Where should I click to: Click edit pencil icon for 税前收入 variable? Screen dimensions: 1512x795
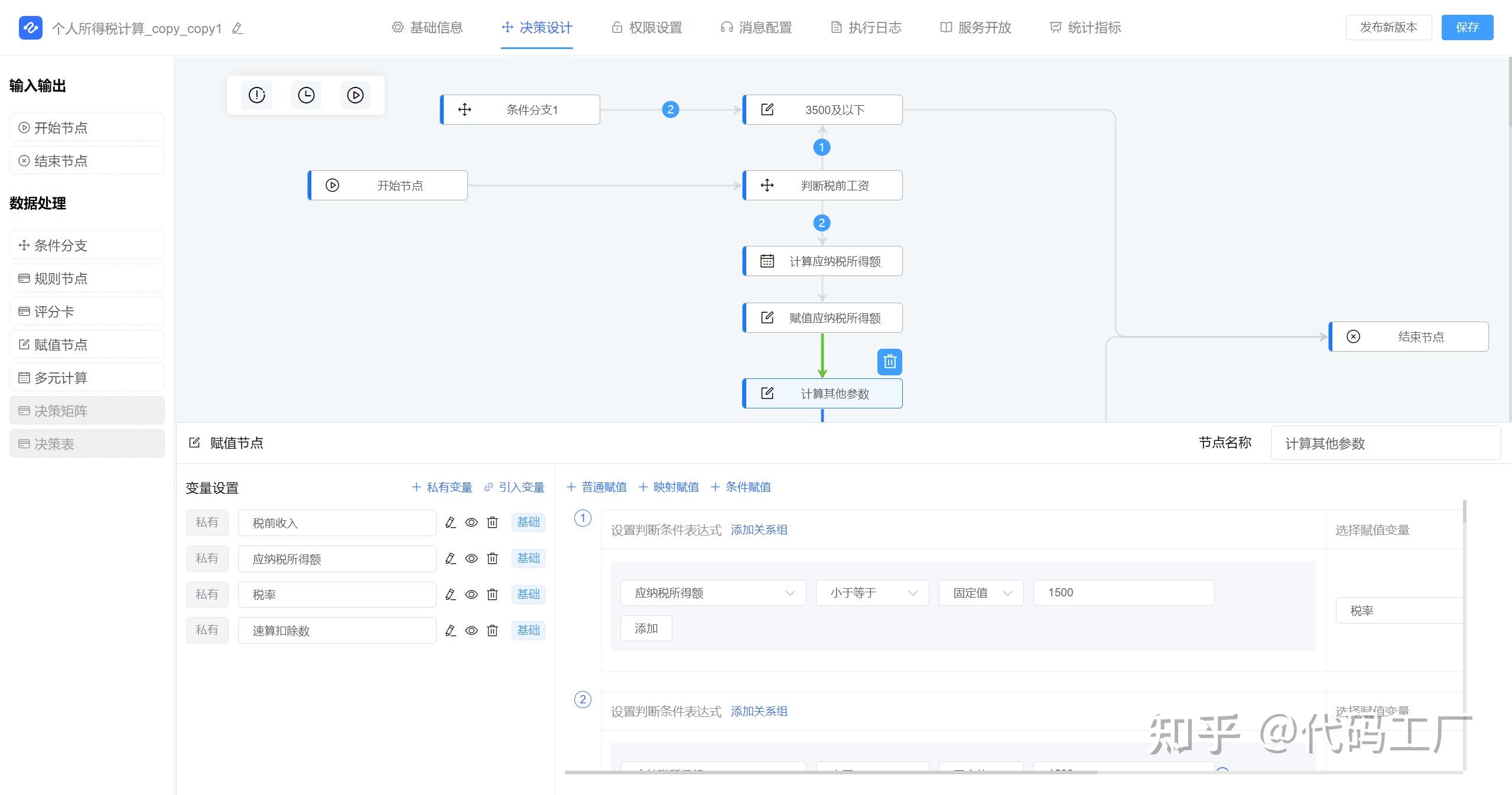point(450,523)
